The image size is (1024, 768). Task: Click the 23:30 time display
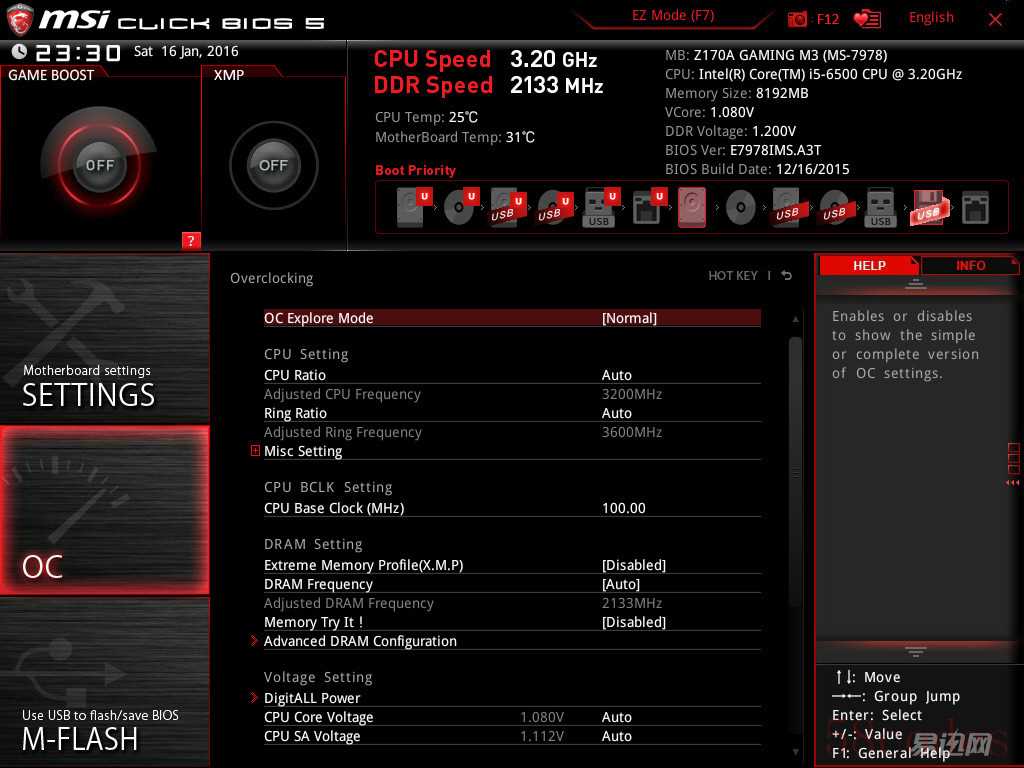(x=78, y=52)
